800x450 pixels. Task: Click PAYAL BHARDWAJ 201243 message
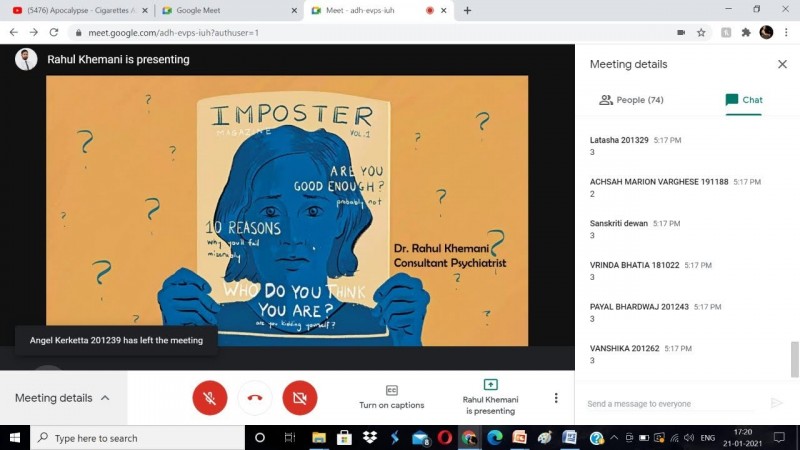[x=656, y=313]
